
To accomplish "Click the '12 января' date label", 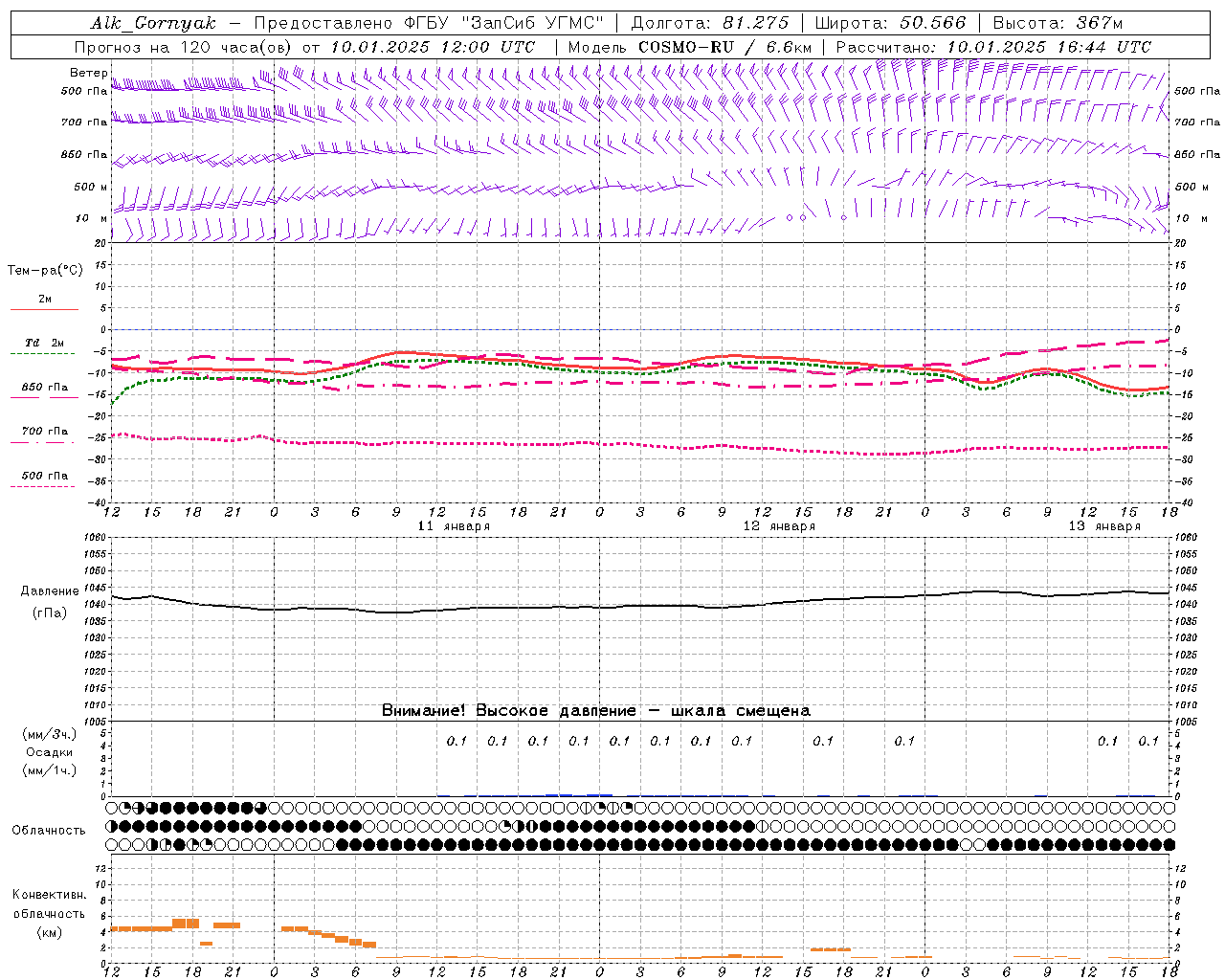I will coord(779,526).
